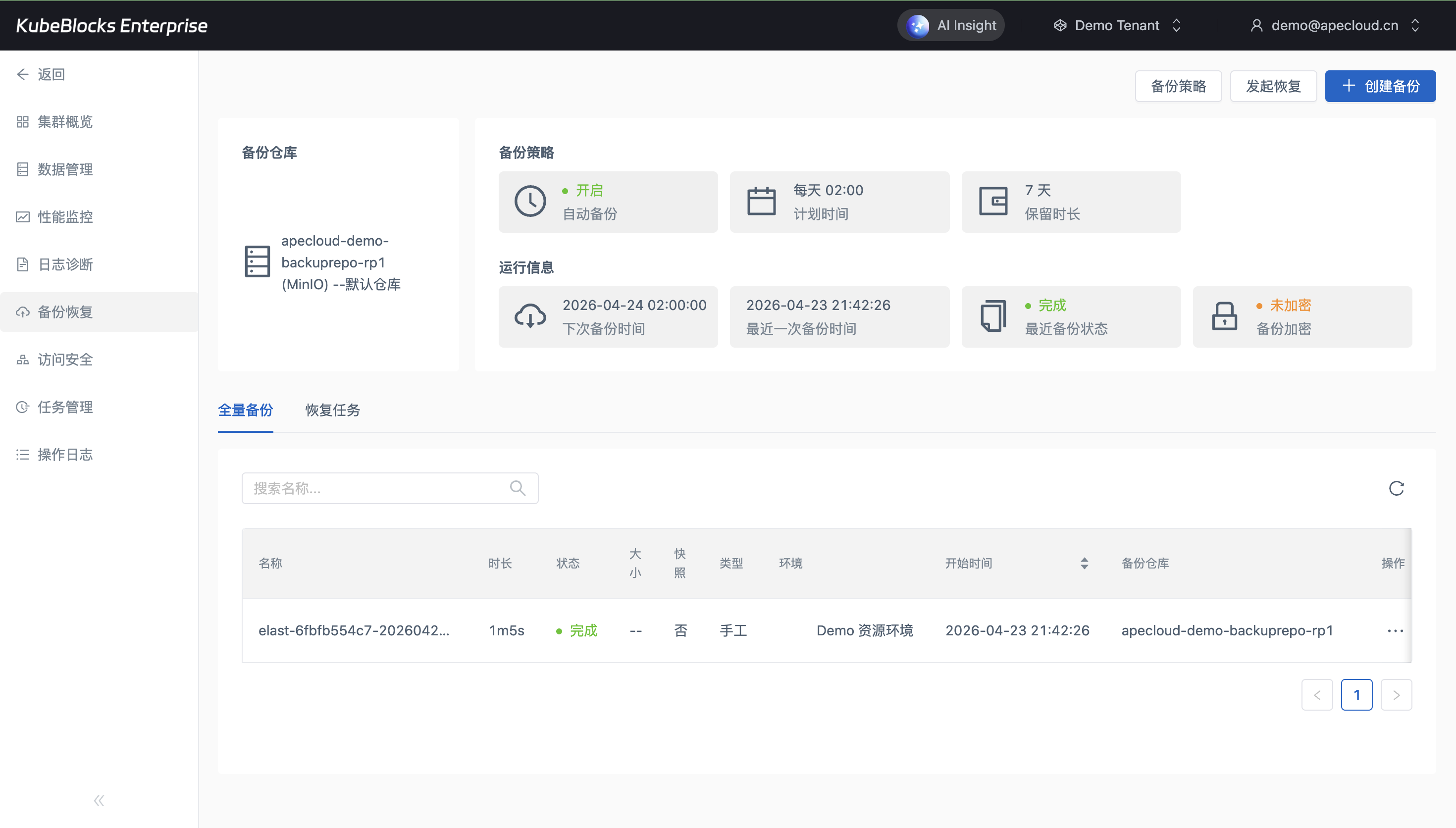Open the demo@apecloud.cn account dropdown
The width and height of the screenshot is (1456, 828).
click(1334, 26)
